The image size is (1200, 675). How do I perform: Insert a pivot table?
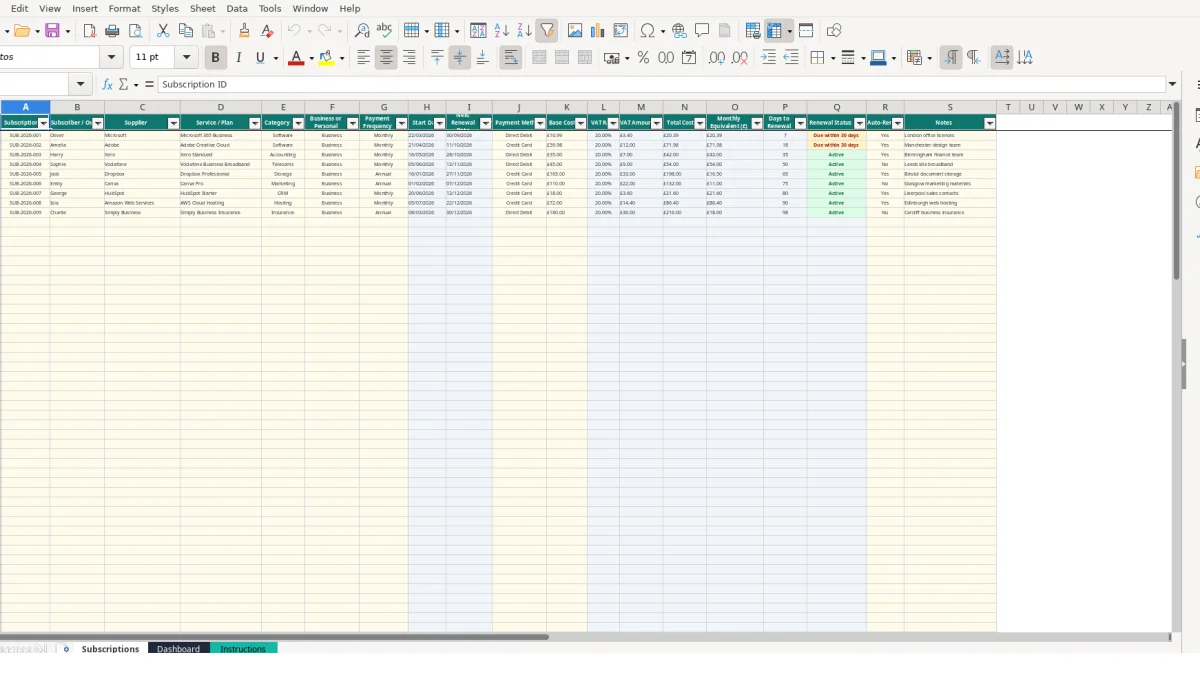click(x=621, y=31)
